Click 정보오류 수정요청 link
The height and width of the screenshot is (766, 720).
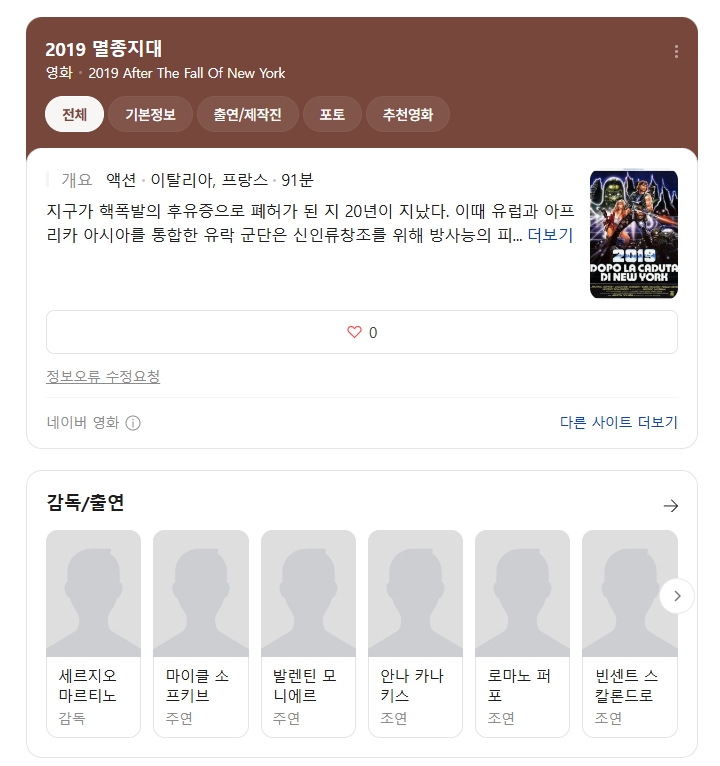[x=103, y=376]
